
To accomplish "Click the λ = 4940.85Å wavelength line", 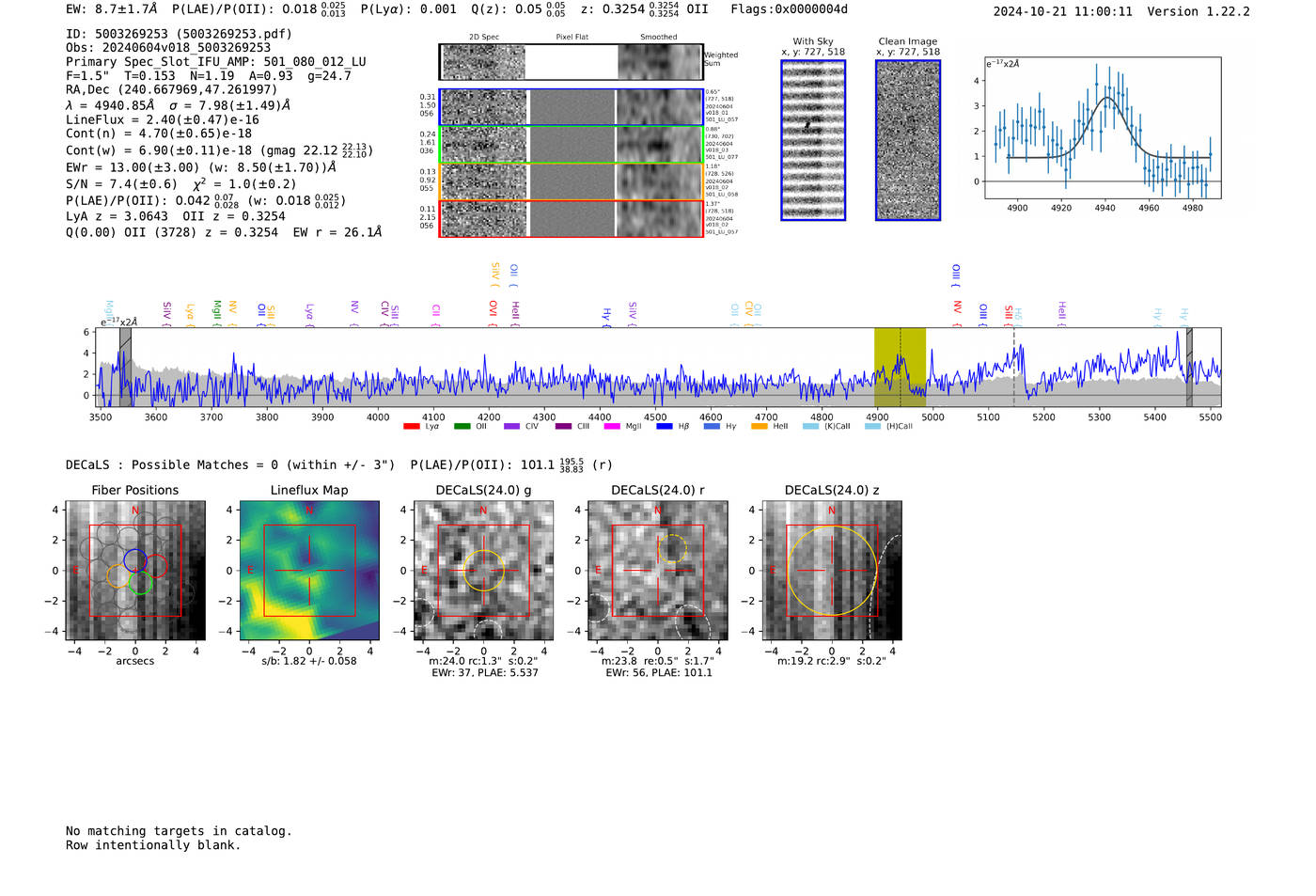I will [179, 105].
